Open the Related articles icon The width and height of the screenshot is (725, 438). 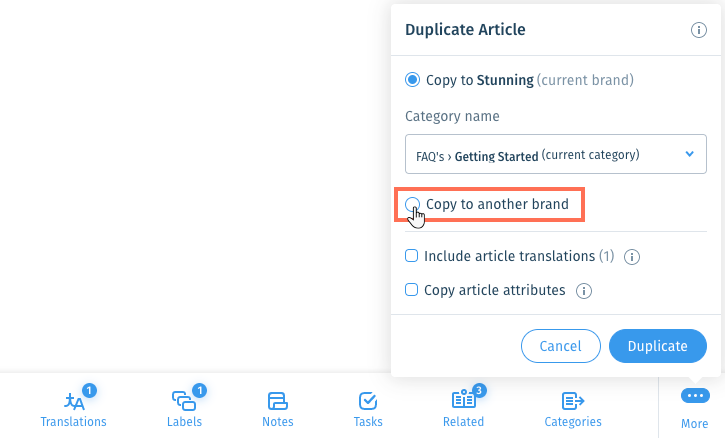coord(463,399)
